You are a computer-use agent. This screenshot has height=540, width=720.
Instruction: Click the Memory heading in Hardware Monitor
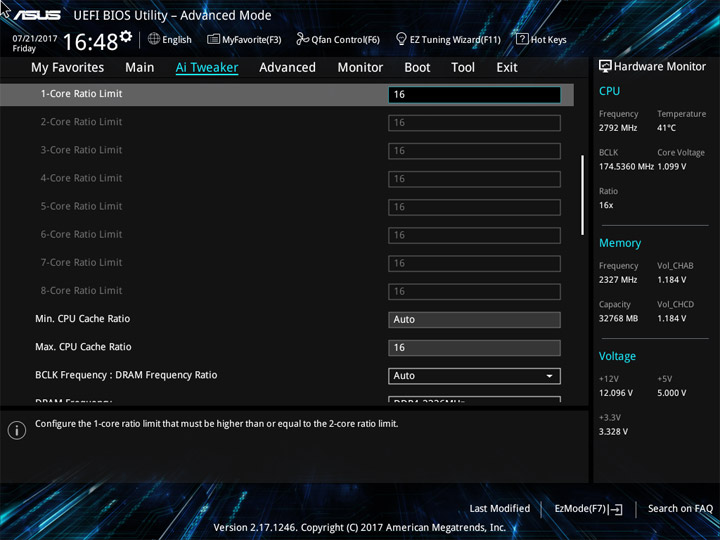(620, 243)
